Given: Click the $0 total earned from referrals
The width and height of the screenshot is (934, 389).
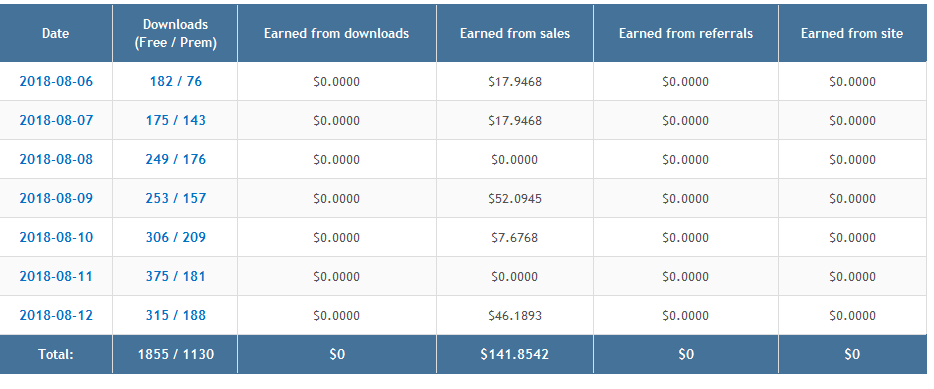Looking at the screenshot, I should click(x=686, y=354).
